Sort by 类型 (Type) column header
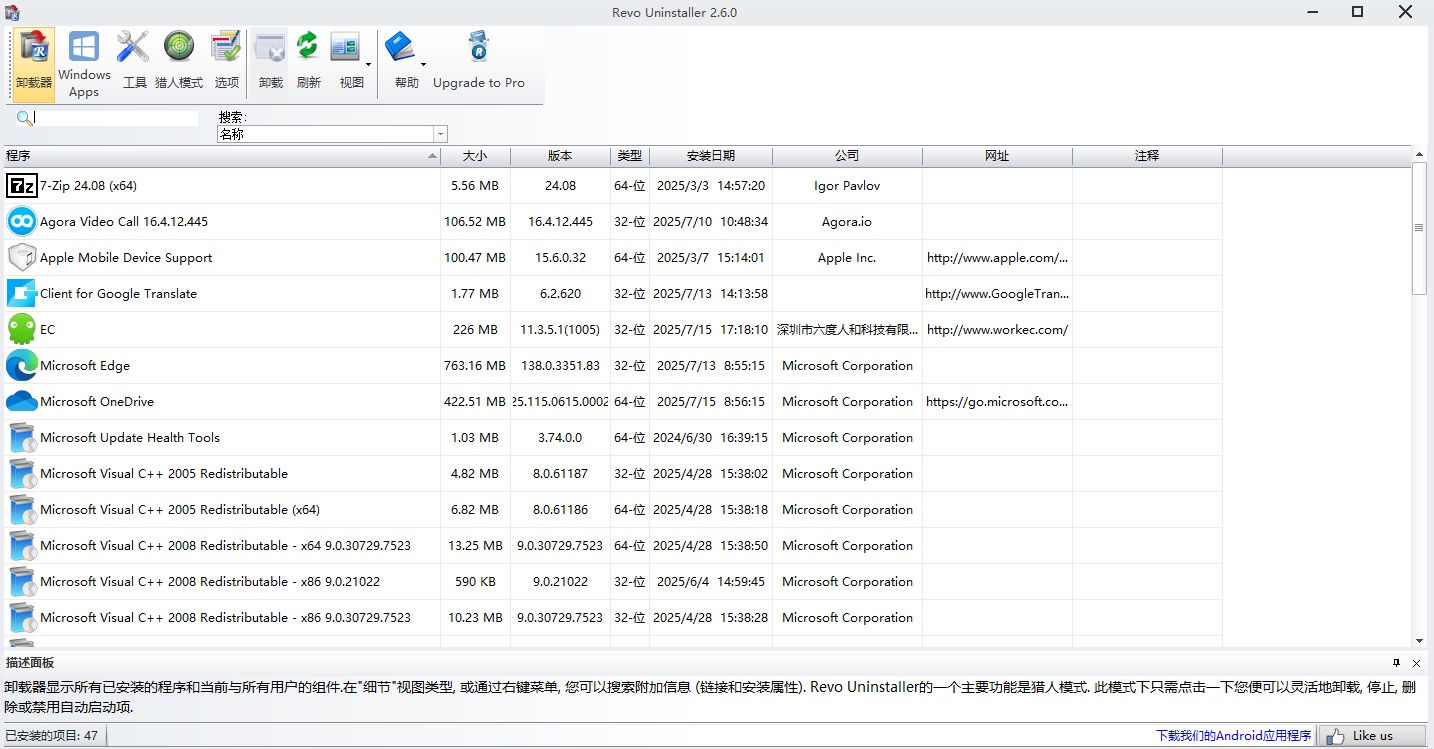Viewport: 1434px width, 749px height. pyautogui.click(x=630, y=156)
